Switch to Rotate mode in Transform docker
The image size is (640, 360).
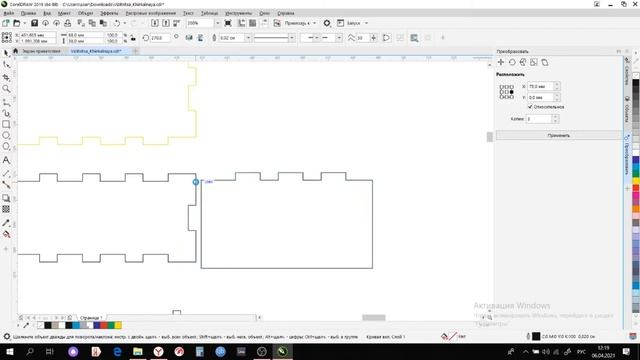click(512, 62)
